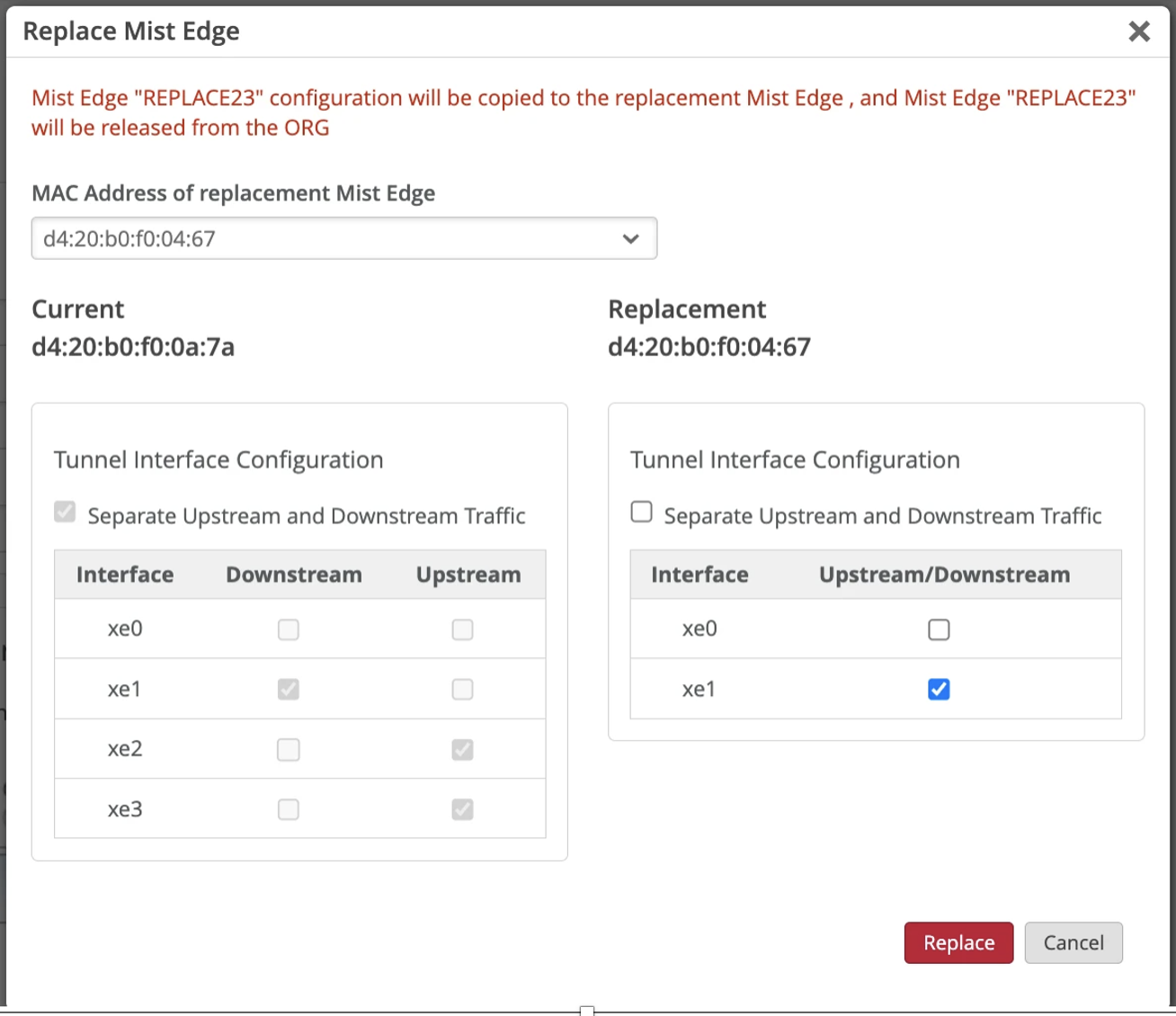This screenshot has width=1176, height=1016.
Task: Uncheck xe1 Upstream/Downstream in replacement table
Action: coord(939,690)
